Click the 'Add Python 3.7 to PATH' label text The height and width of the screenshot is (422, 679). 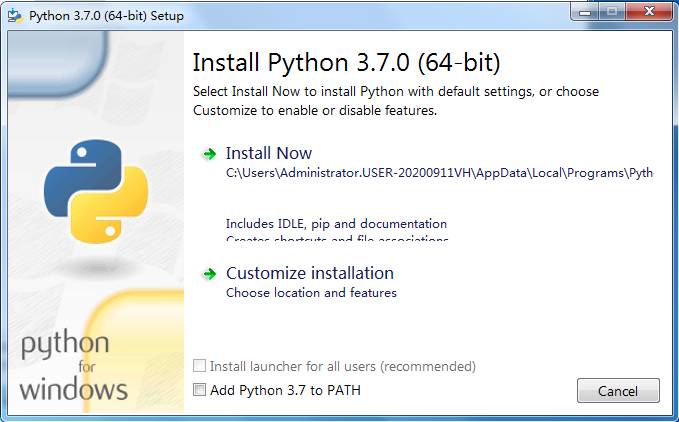click(x=285, y=390)
